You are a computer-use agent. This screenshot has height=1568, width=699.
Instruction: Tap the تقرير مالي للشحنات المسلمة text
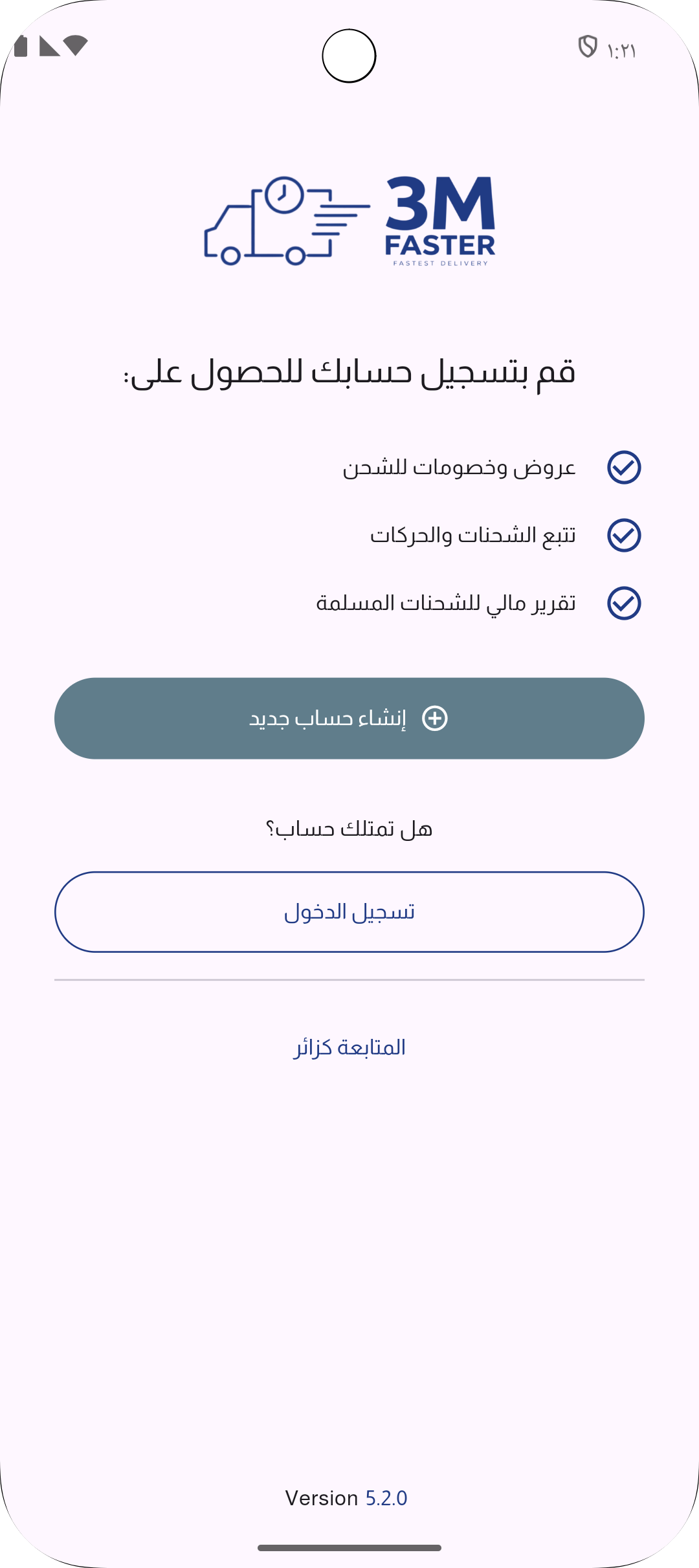(445, 603)
